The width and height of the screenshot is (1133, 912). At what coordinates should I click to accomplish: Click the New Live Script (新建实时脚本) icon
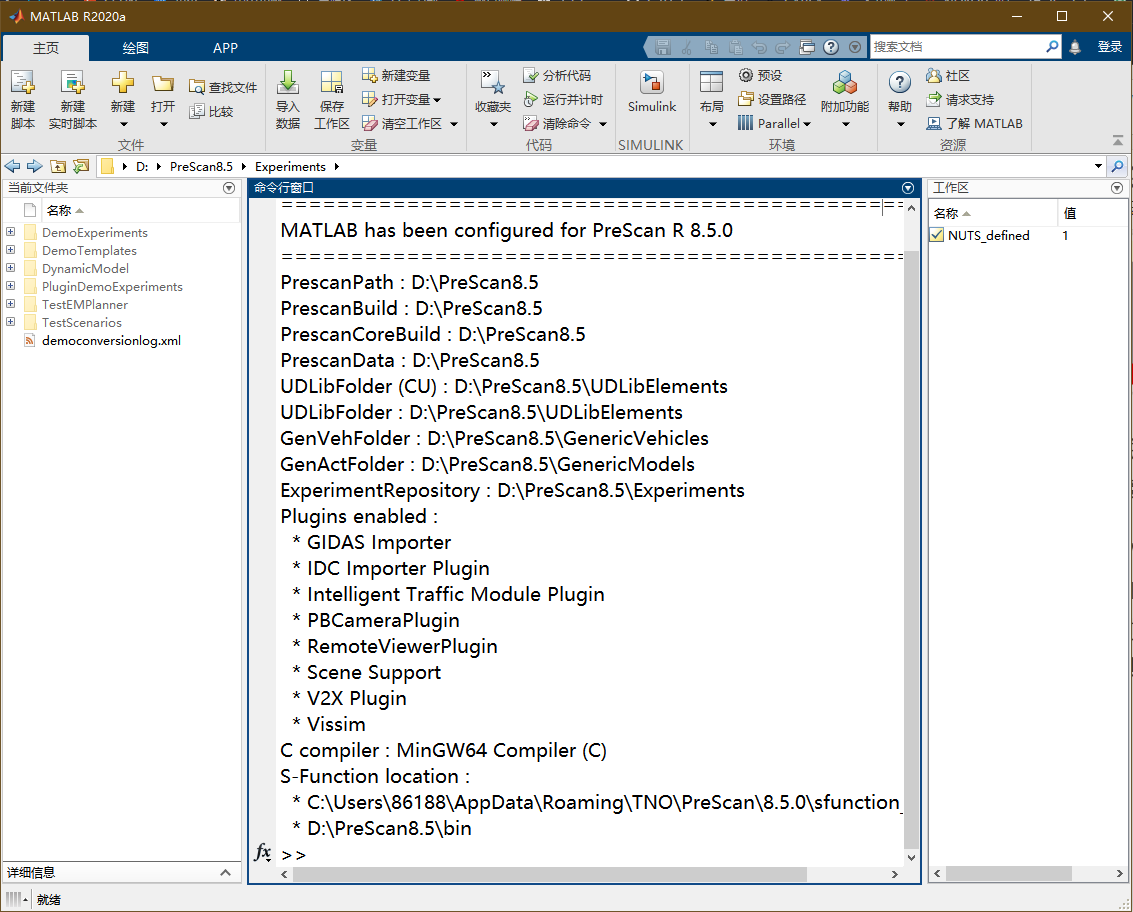pos(72,83)
